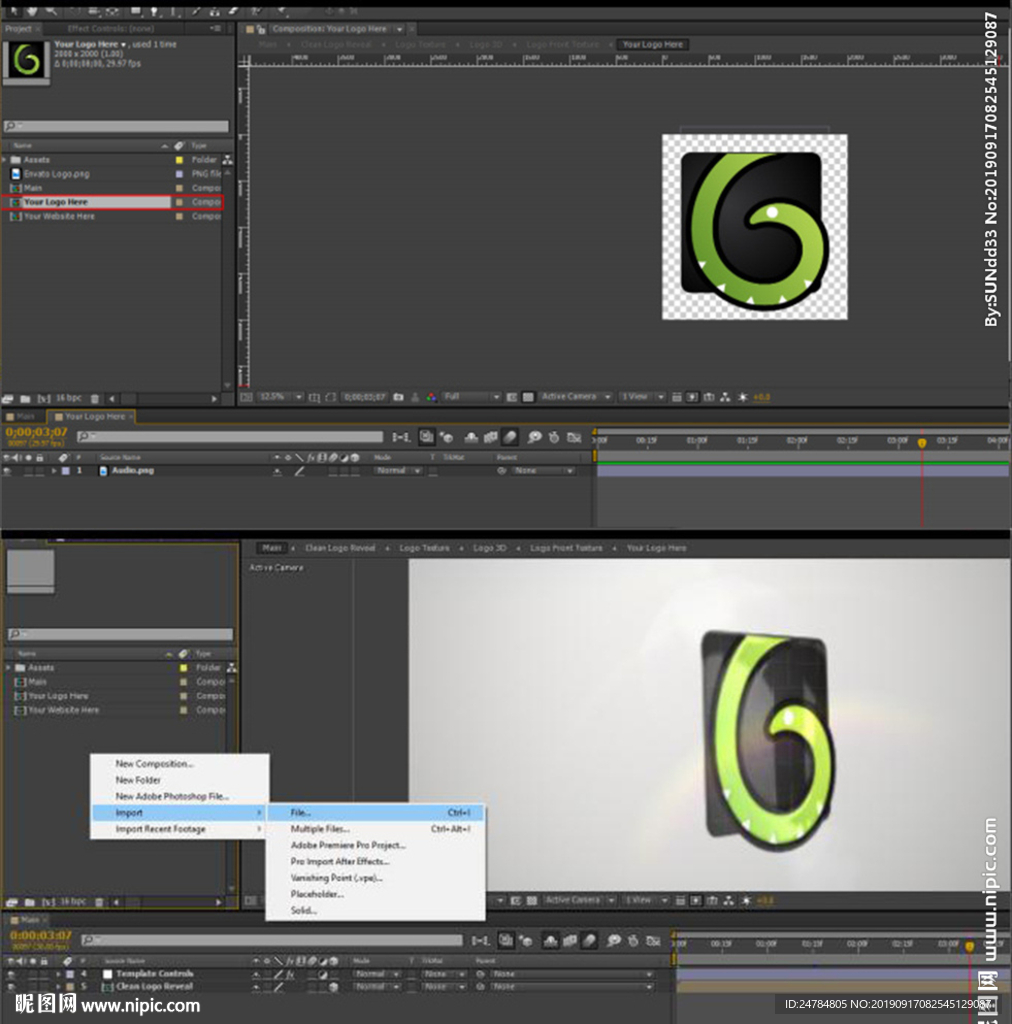Viewport: 1012px width, 1024px height.
Task: Open Audio.png Parent None dropdown
Action: 543,471
